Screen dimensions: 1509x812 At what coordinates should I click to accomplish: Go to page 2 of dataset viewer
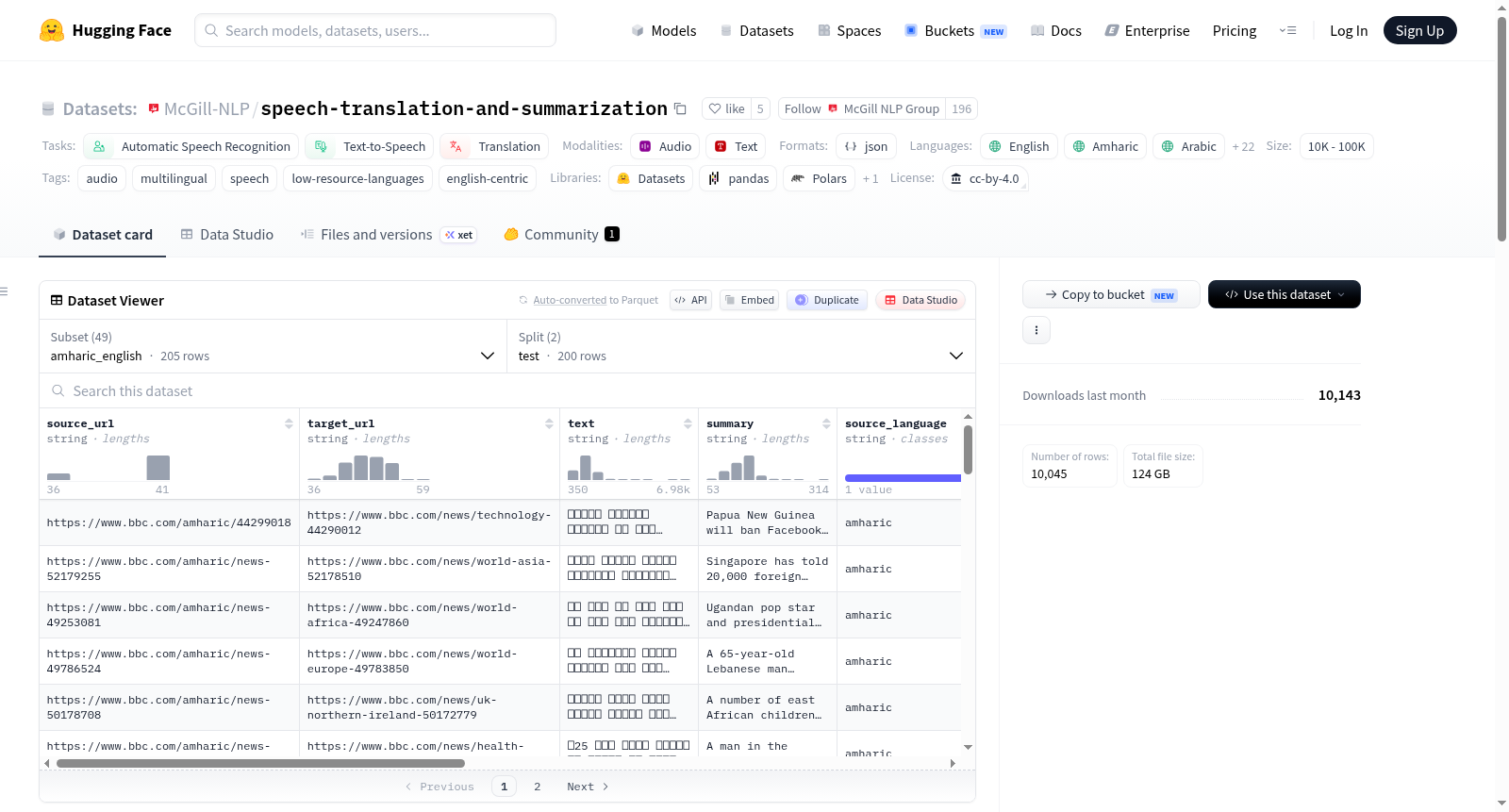click(x=538, y=787)
